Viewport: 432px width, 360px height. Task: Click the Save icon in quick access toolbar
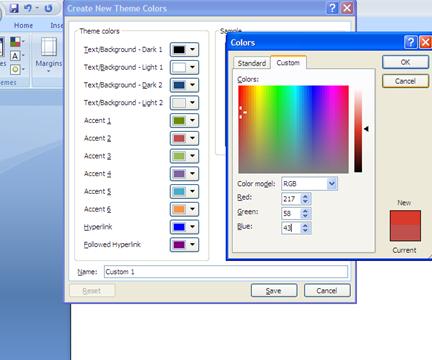point(14,8)
